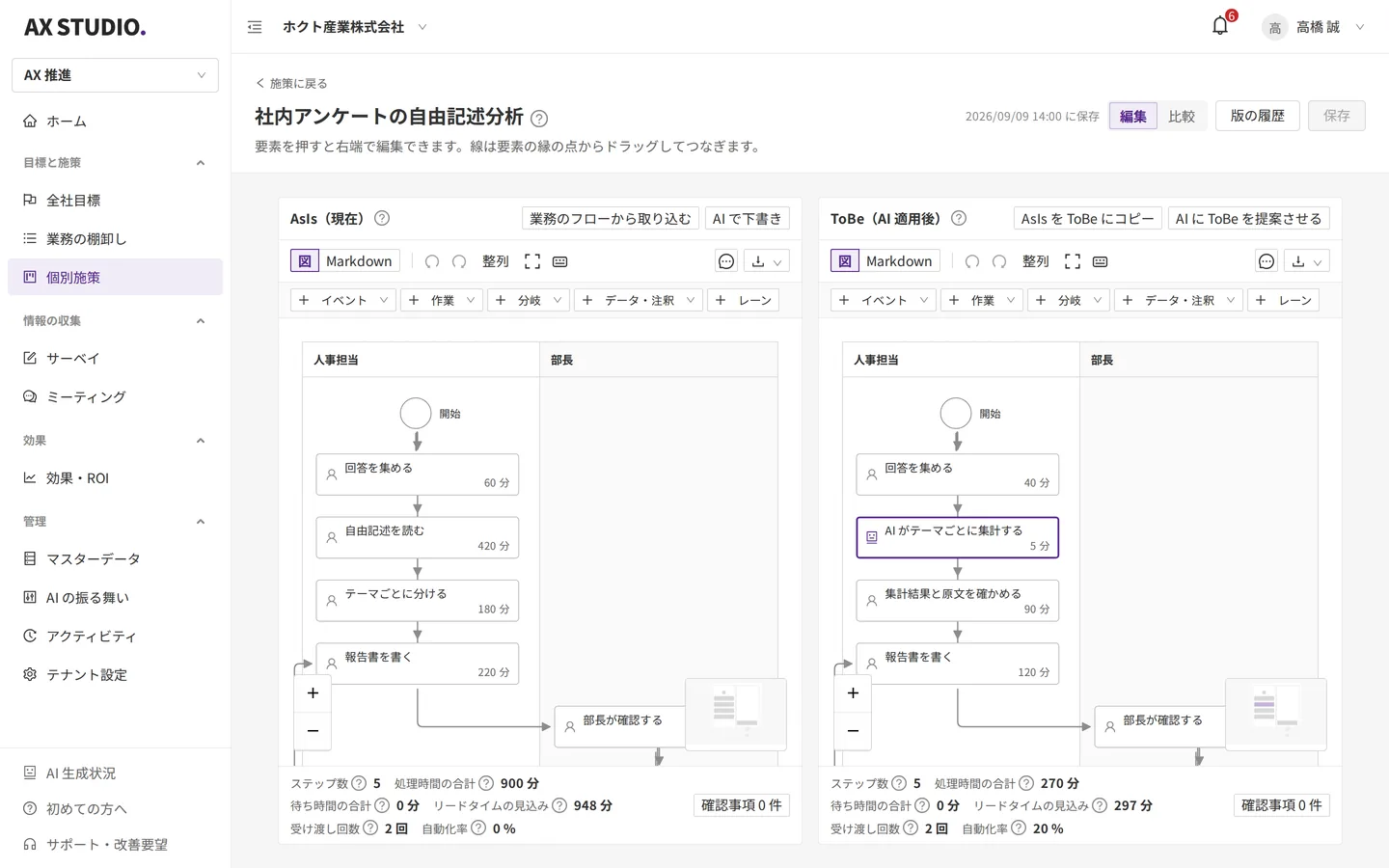
Task: Open download options in AsIs panel
Action: click(x=767, y=261)
